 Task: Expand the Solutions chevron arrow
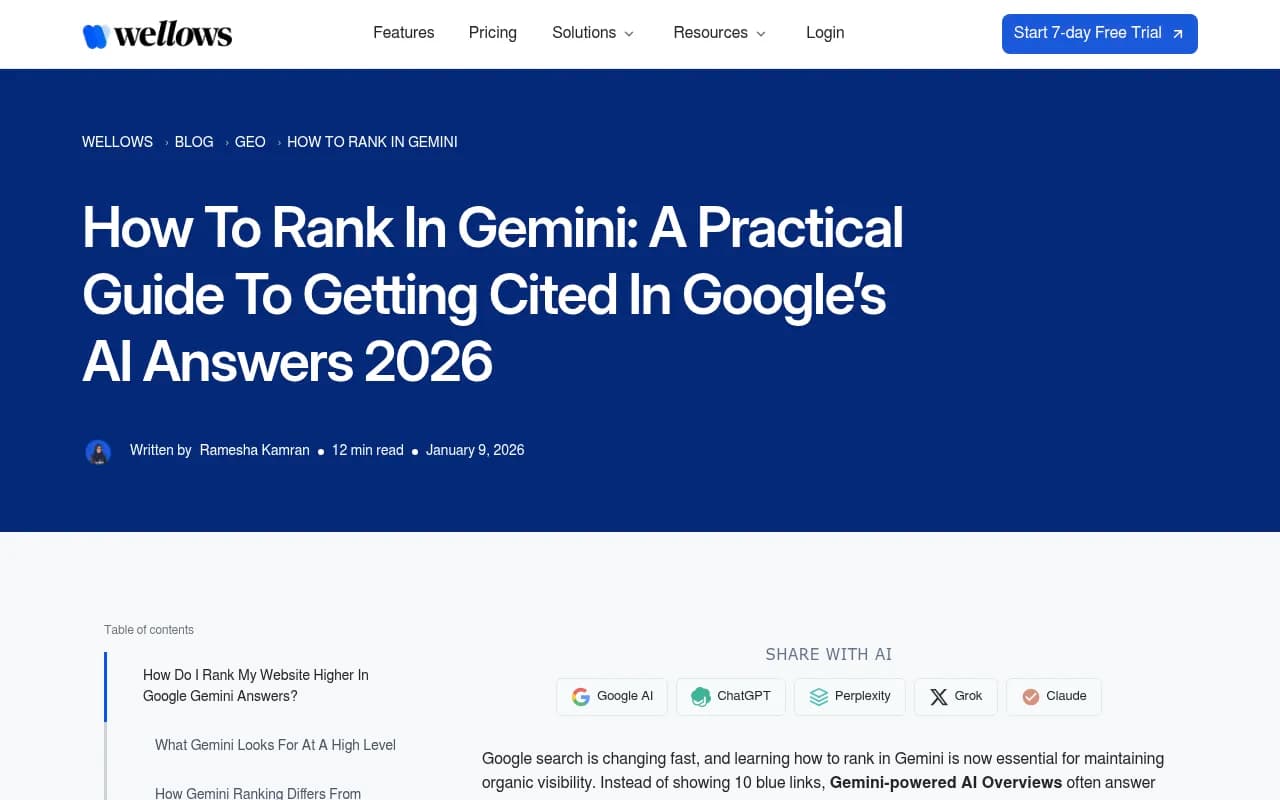coord(628,34)
